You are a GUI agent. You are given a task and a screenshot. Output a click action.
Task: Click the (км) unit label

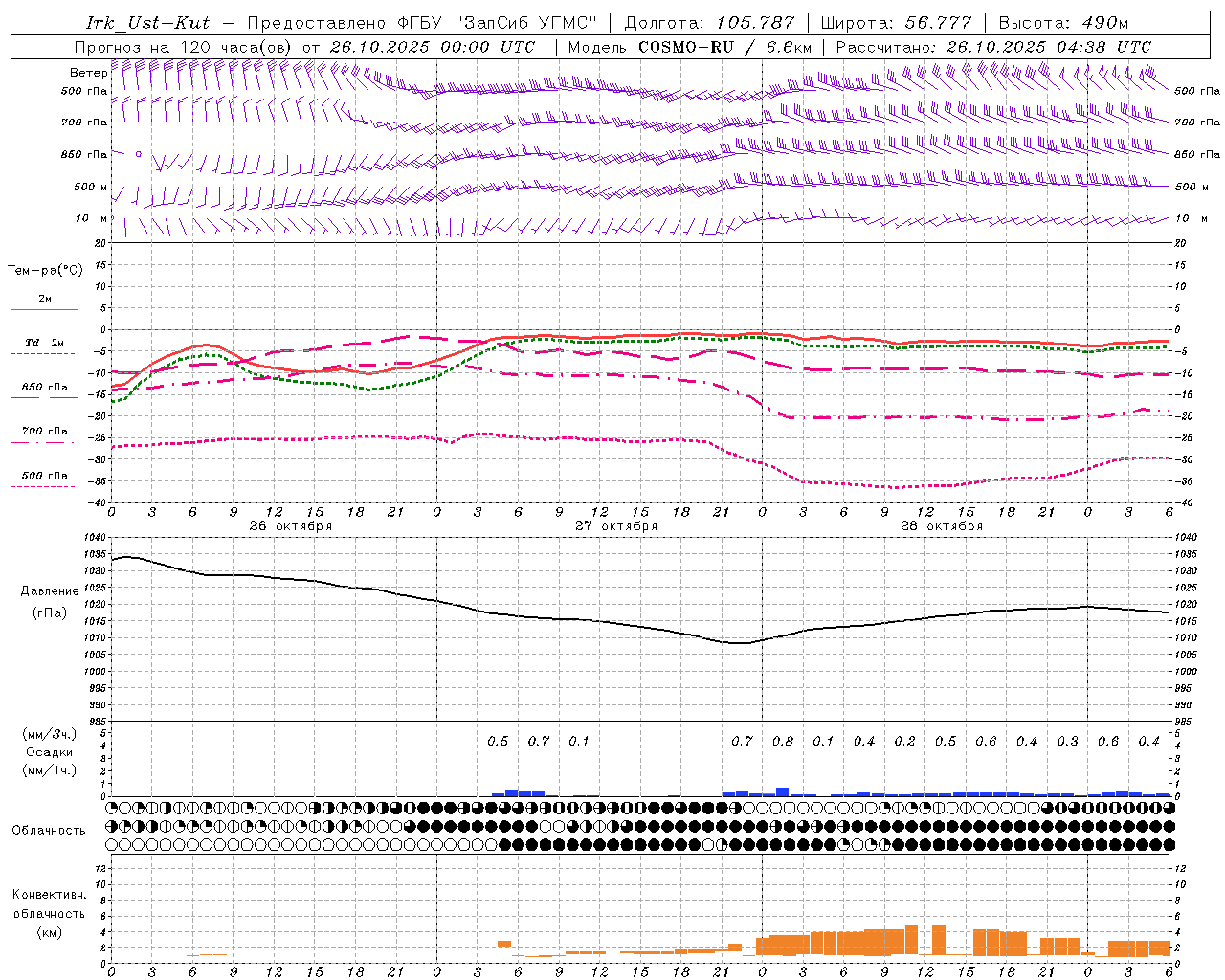click(50, 932)
